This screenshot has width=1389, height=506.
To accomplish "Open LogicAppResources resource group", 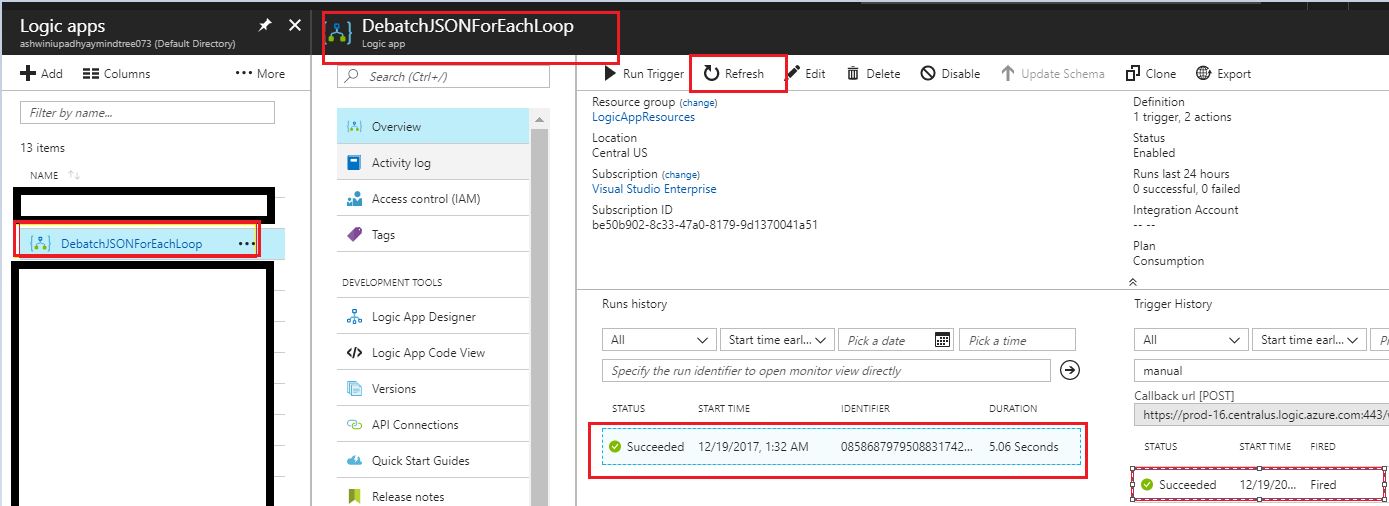I will coord(643,117).
